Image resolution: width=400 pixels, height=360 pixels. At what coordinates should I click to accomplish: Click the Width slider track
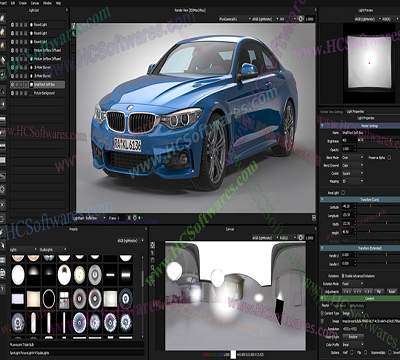point(379,224)
